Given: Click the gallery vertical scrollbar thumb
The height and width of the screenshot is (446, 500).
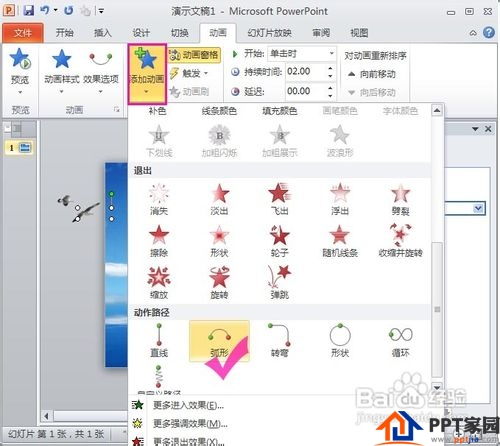Looking at the screenshot, I should 437,309.
